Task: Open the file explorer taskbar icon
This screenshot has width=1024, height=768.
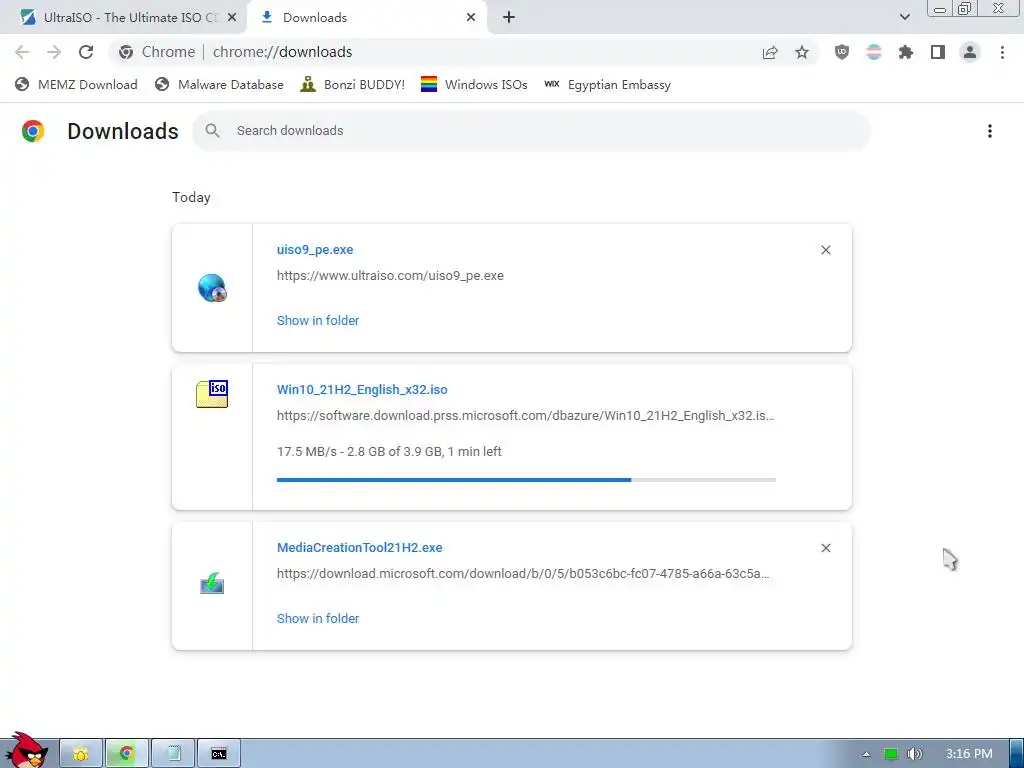Action: pos(81,754)
